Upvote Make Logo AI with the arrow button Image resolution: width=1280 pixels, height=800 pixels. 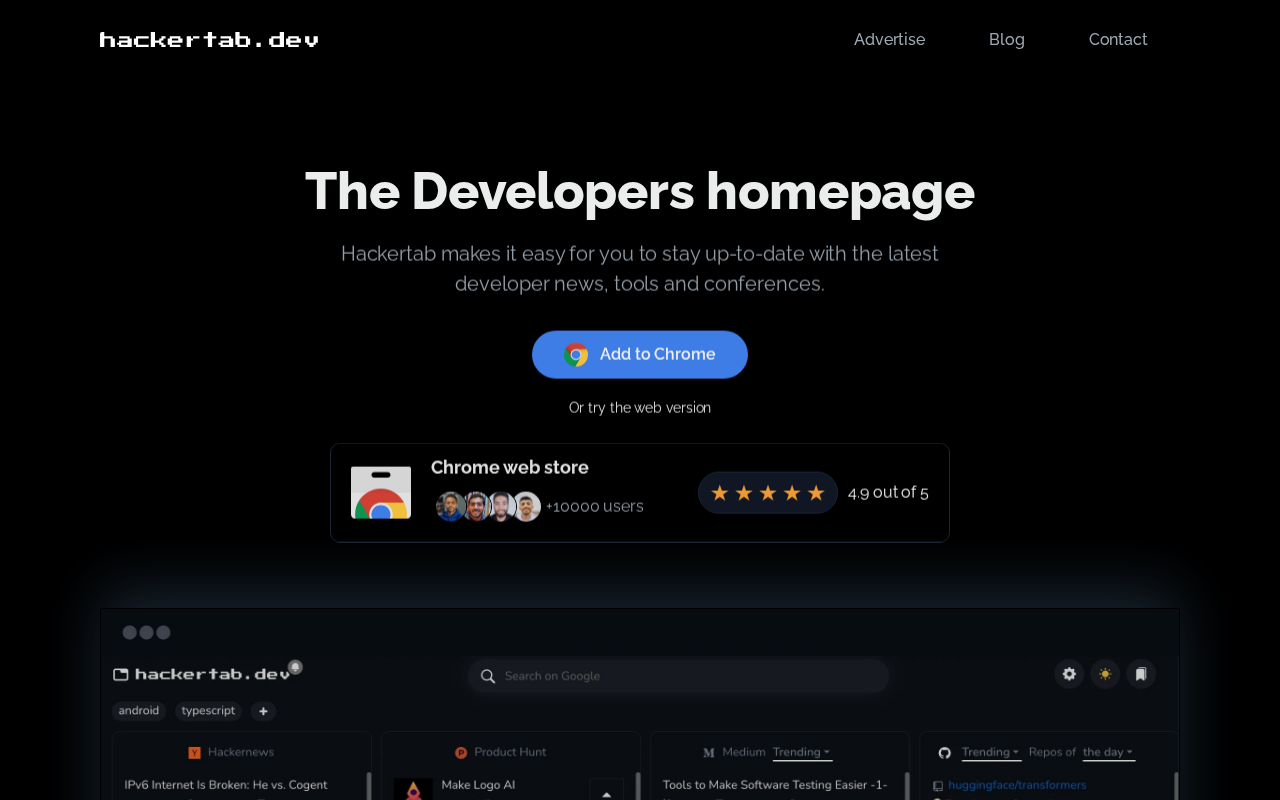606,789
